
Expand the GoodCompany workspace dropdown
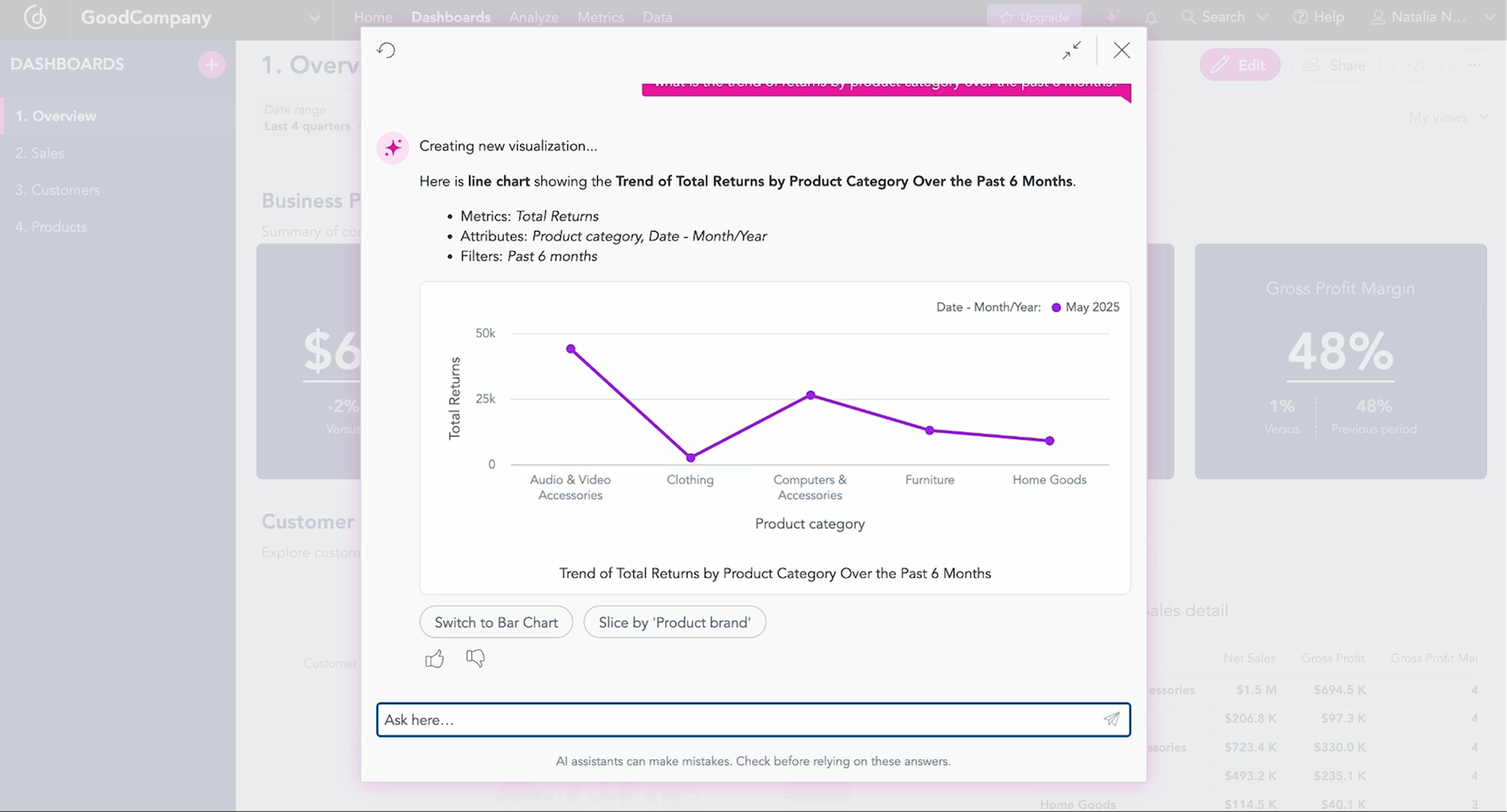point(314,18)
